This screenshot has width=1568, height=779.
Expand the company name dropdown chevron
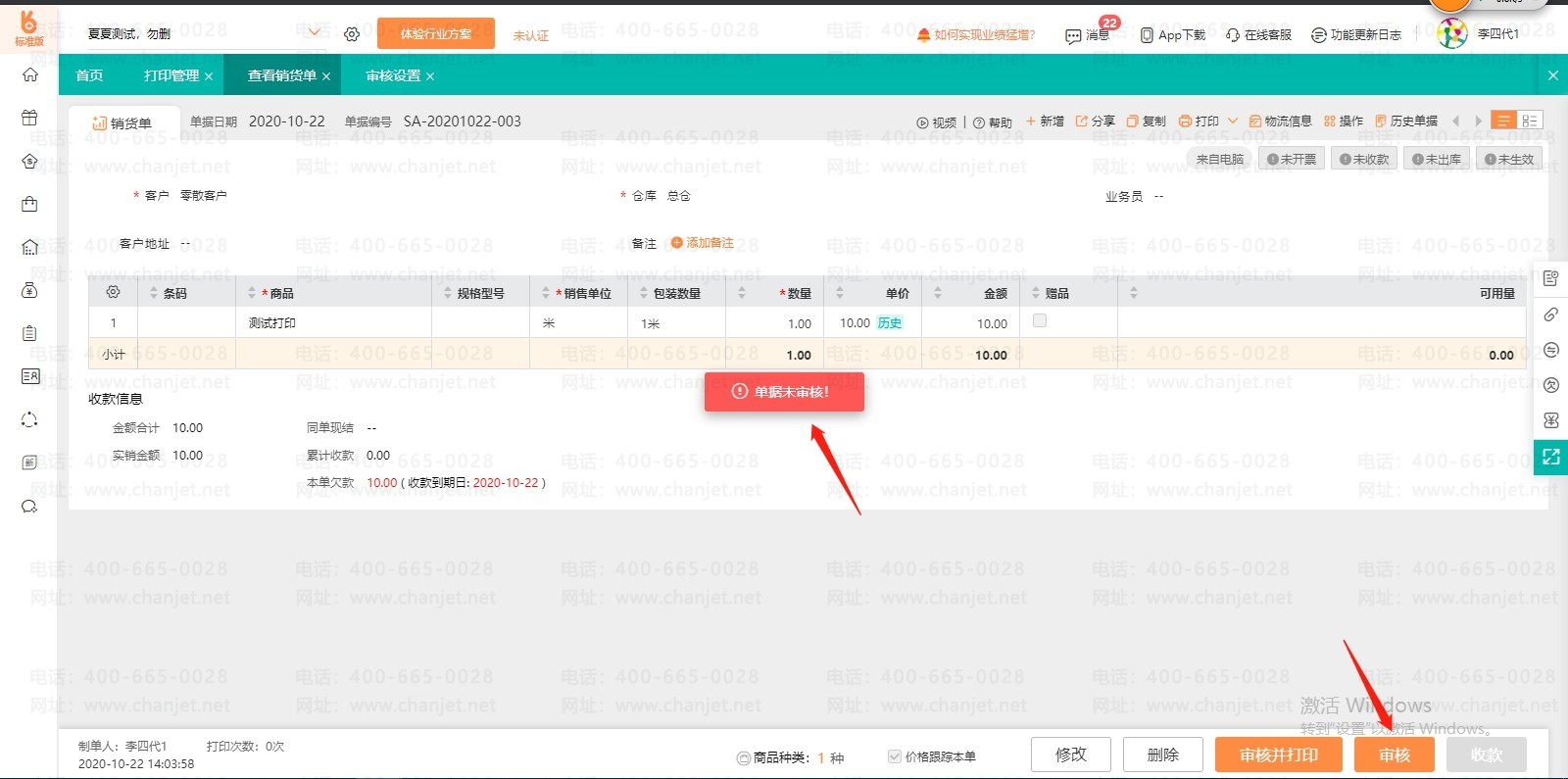tap(315, 32)
